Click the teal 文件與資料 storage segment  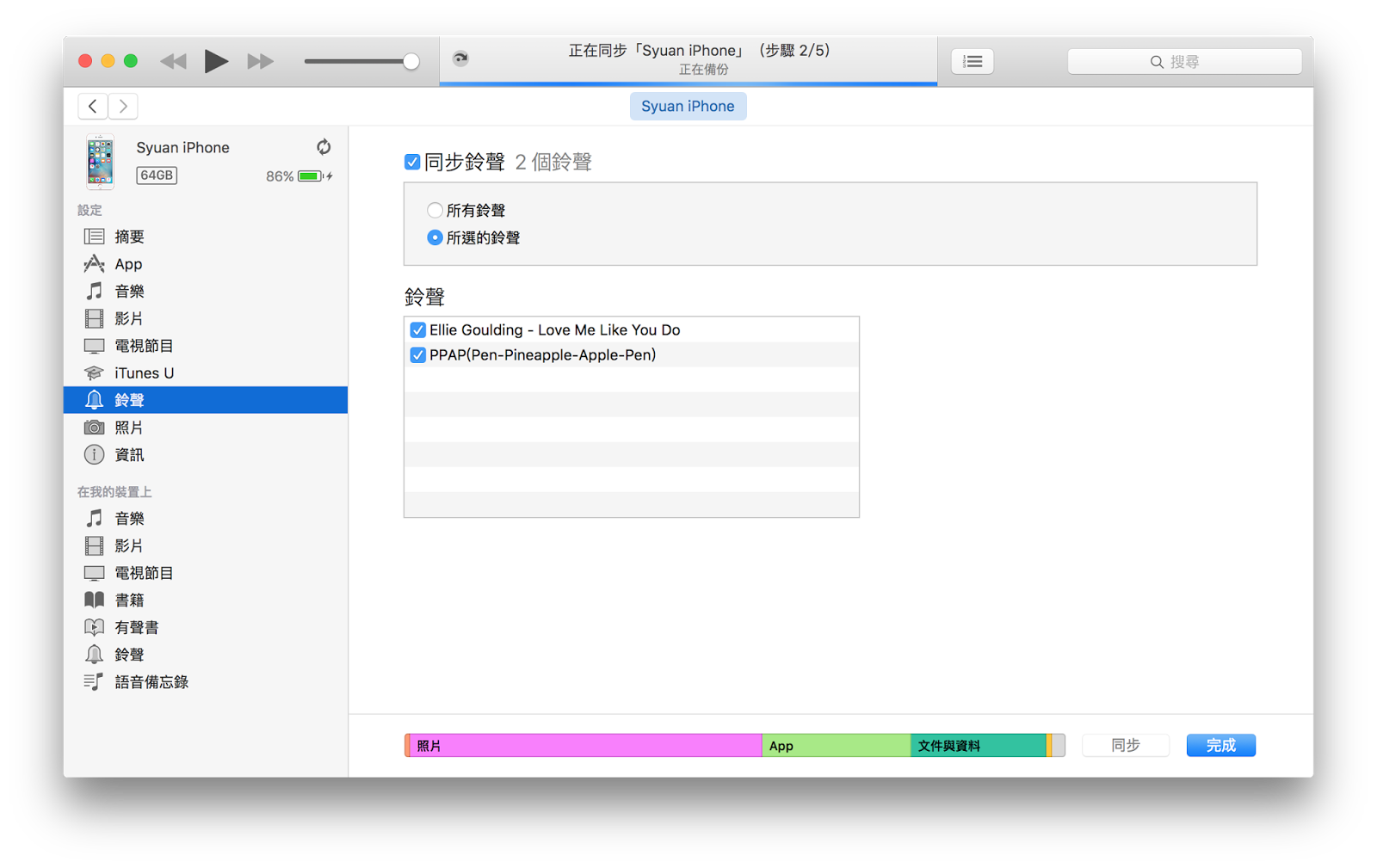point(979,746)
